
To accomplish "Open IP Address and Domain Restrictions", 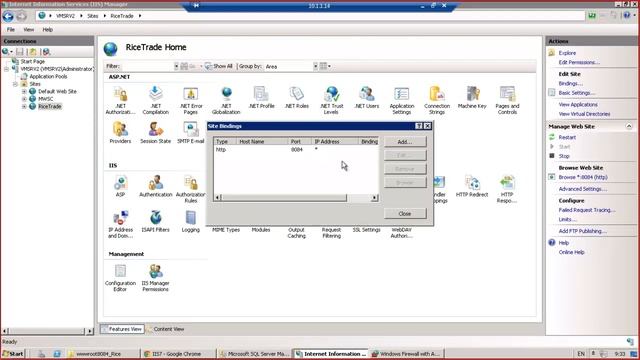I will [120, 224].
